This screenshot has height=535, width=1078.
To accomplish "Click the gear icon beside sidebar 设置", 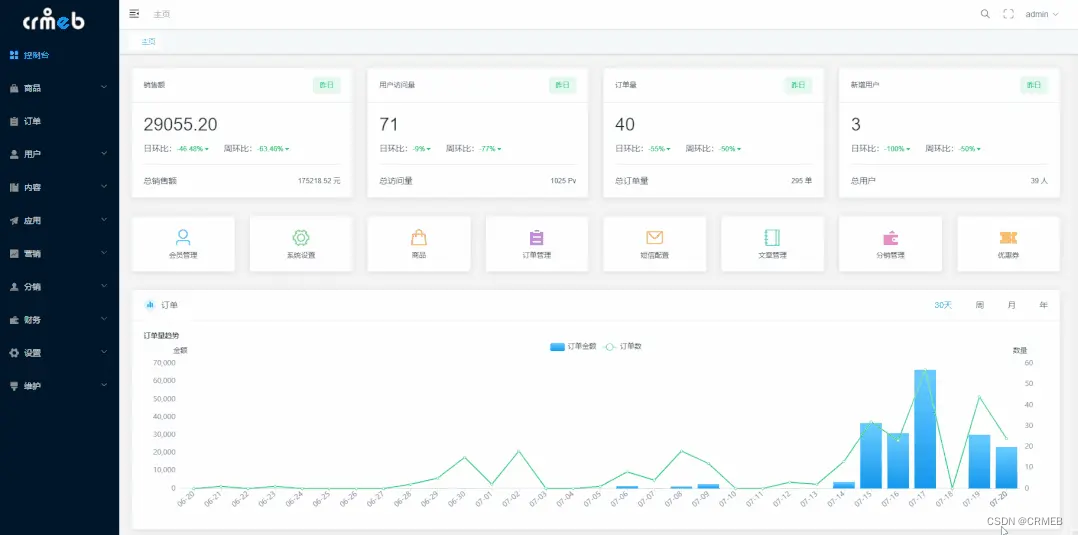I will click(x=14, y=352).
